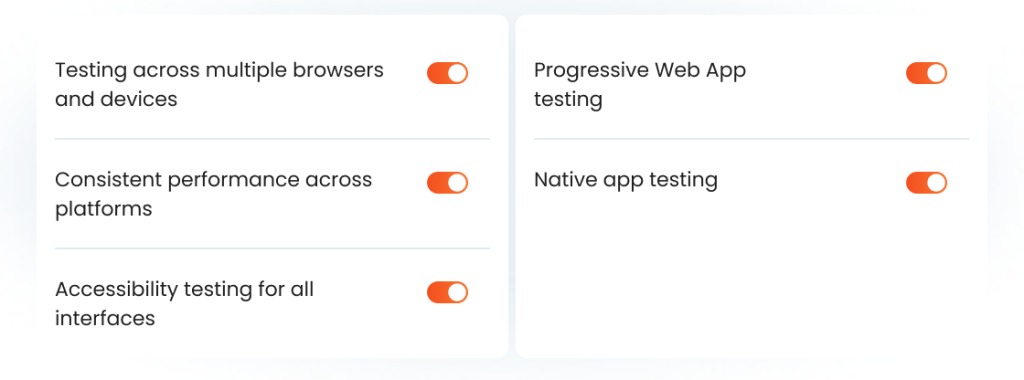Toggle off Testing across multiple browsers switch
This screenshot has width=1024, height=380.
(447, 73)
